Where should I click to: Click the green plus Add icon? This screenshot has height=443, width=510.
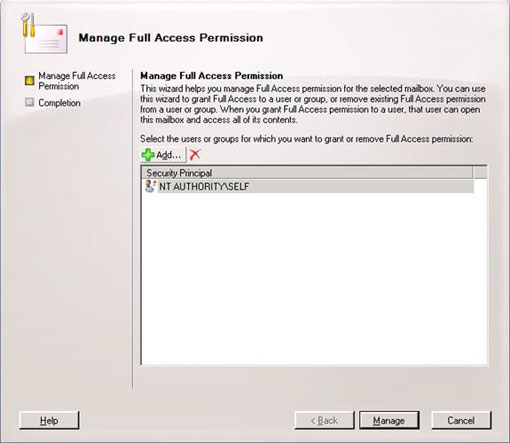(148, 155)
